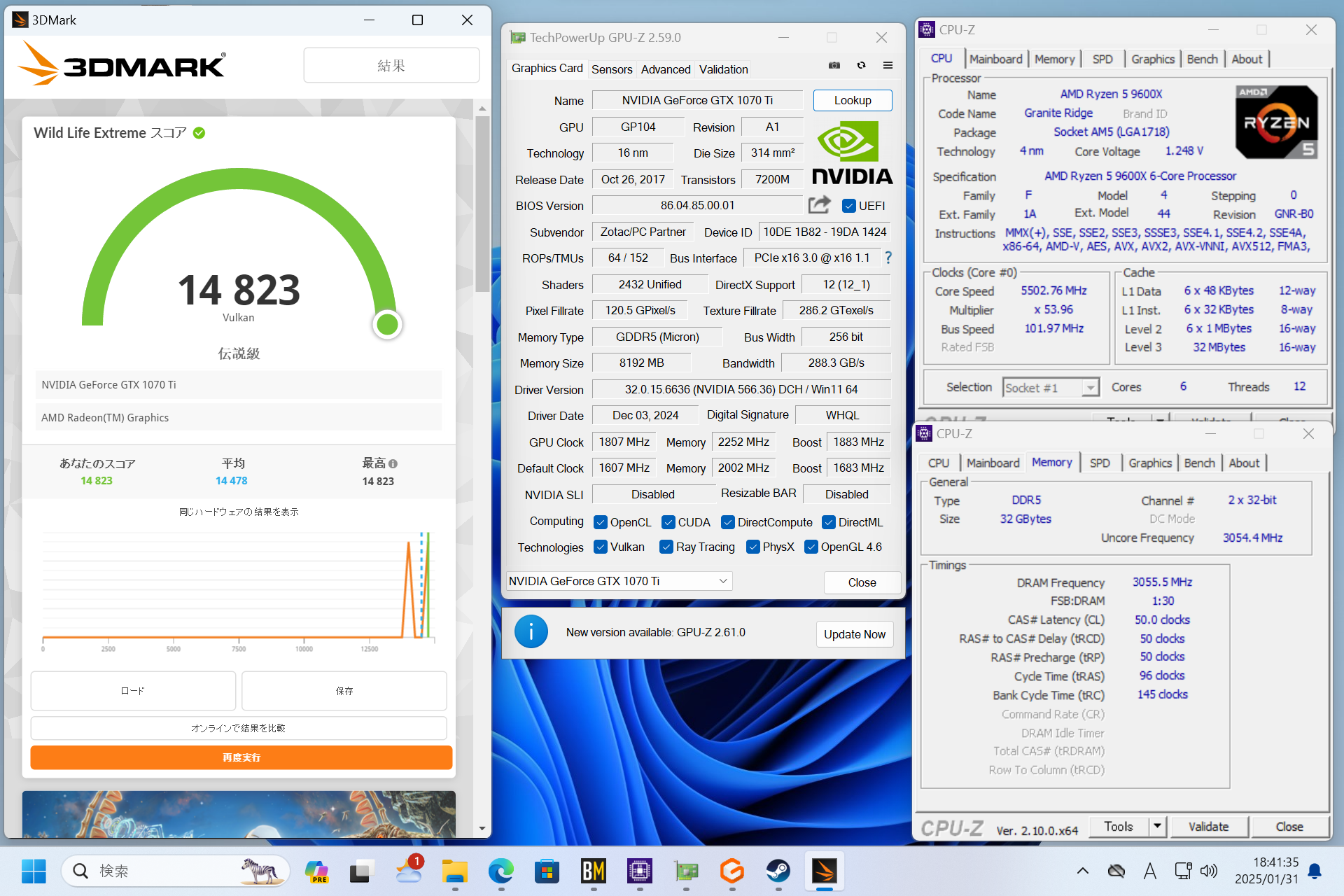Open Bench tab in upper CPU-Z
The image size is (1344, 896).
[1202, 59]
